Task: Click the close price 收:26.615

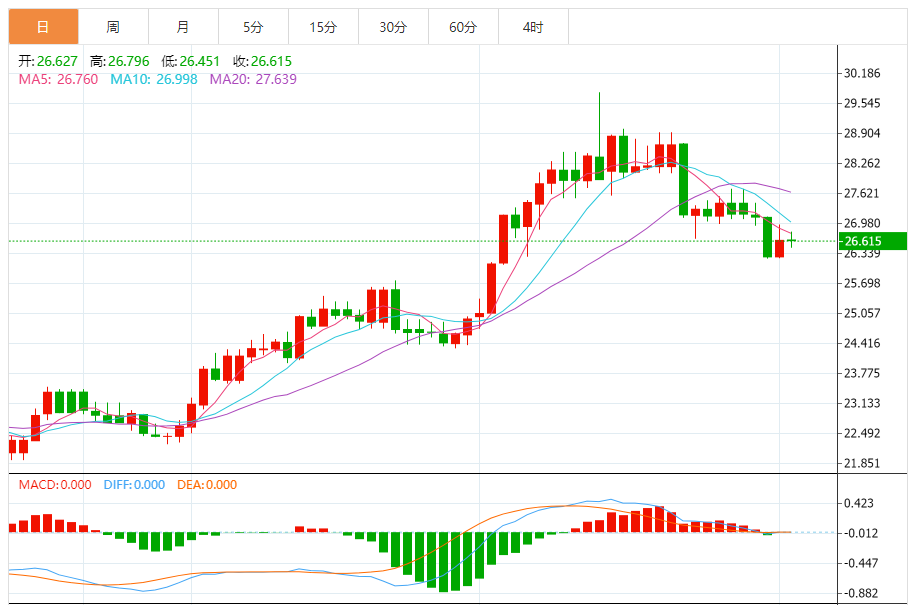Action: 262,61
